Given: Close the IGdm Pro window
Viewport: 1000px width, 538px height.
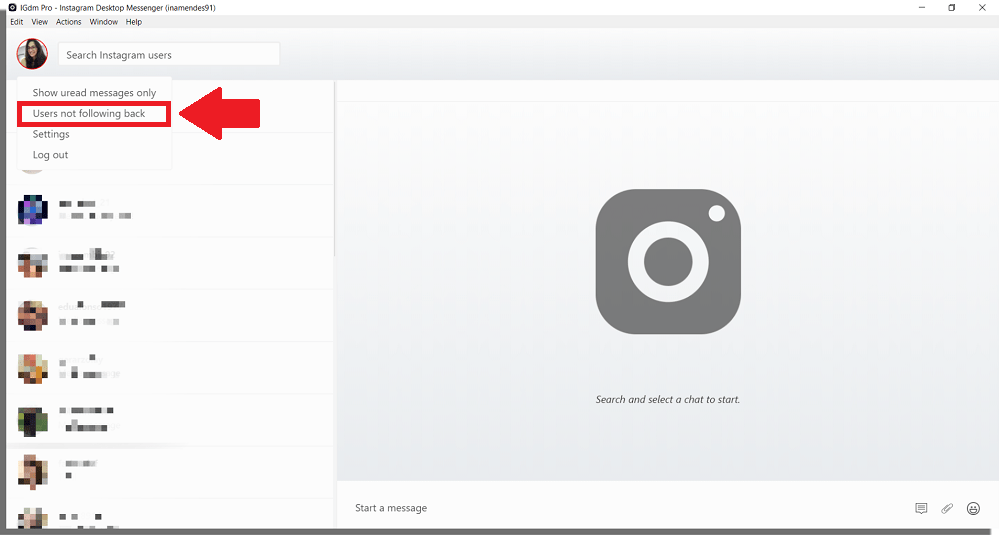Looking at the screenshot, I should click(x=982, y=8).
